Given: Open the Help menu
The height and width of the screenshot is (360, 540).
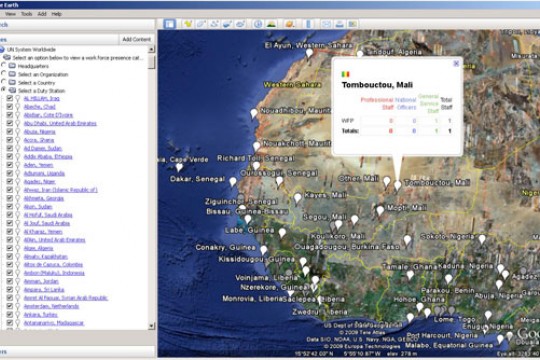Looking at the screenshot, I should [56, 14].
